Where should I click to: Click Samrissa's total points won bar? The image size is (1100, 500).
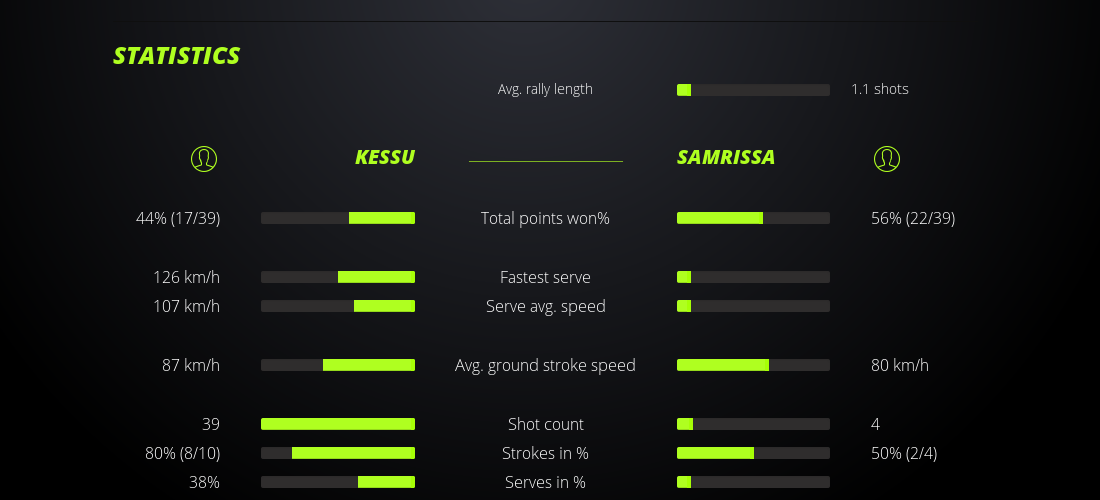(753, 218)
